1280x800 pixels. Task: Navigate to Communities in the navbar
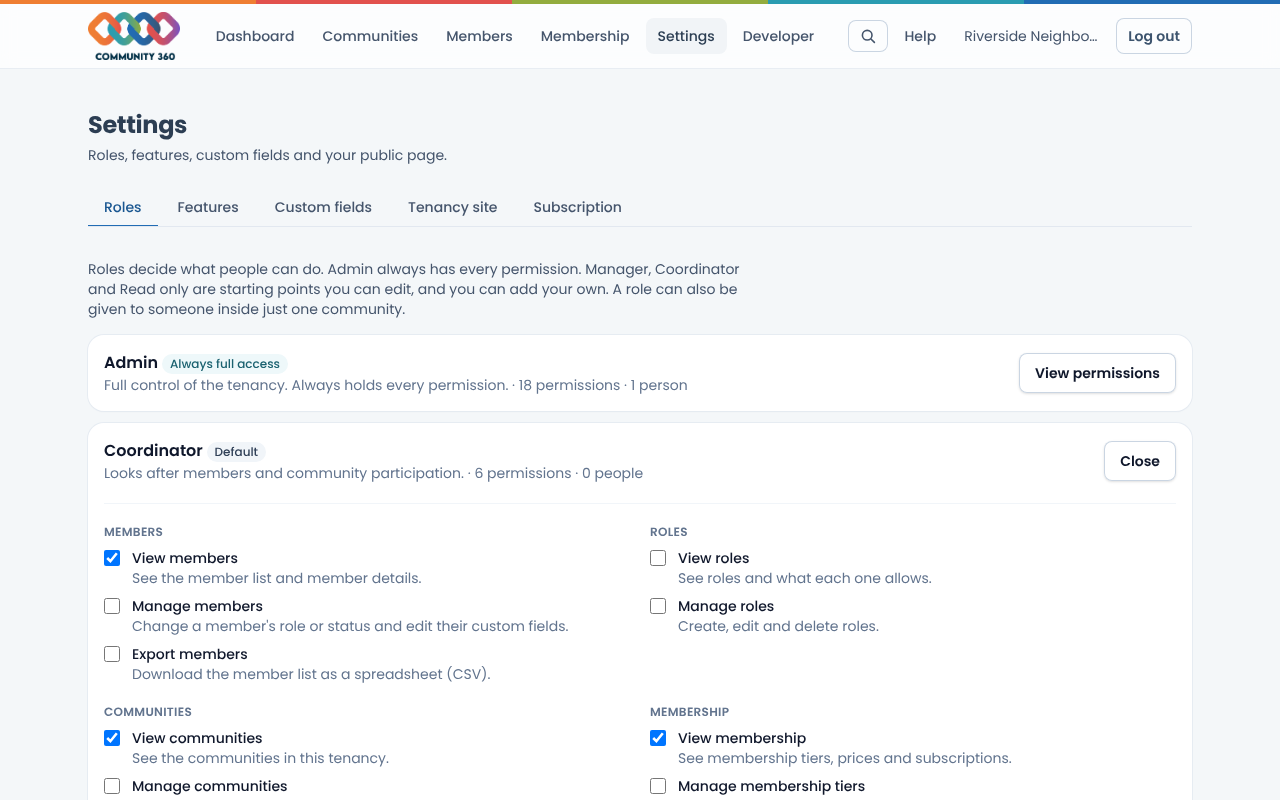point(370,36)
